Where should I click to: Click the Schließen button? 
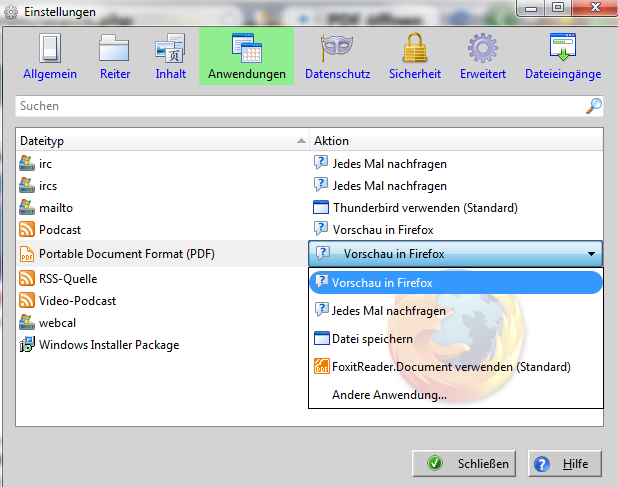pyautogui.click(x=464, y=464)
